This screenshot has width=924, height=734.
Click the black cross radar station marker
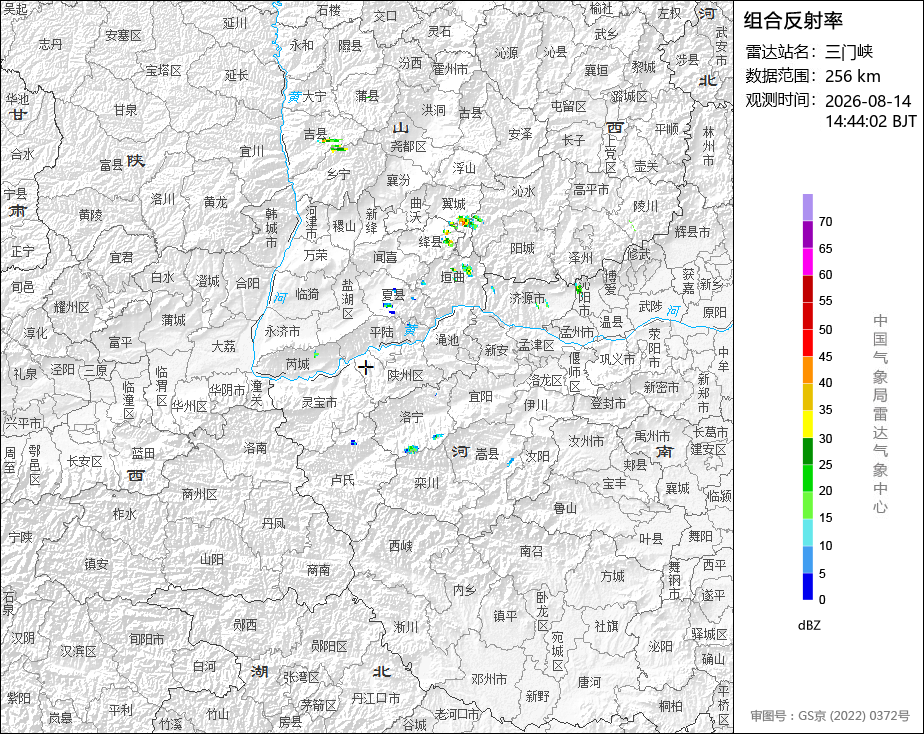point(366,368)
